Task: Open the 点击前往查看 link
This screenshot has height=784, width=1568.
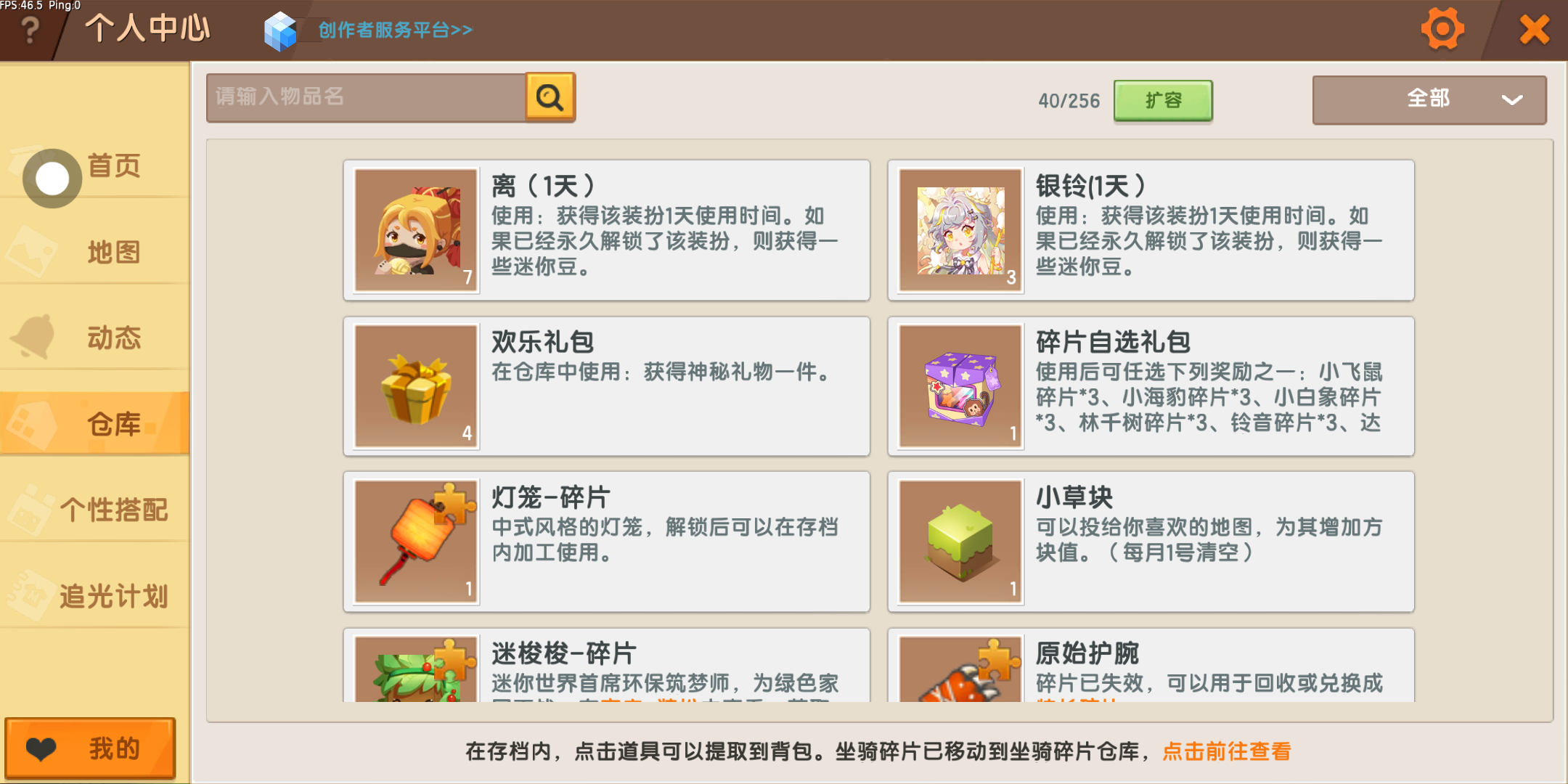Action: click(x=1227, y=751)
